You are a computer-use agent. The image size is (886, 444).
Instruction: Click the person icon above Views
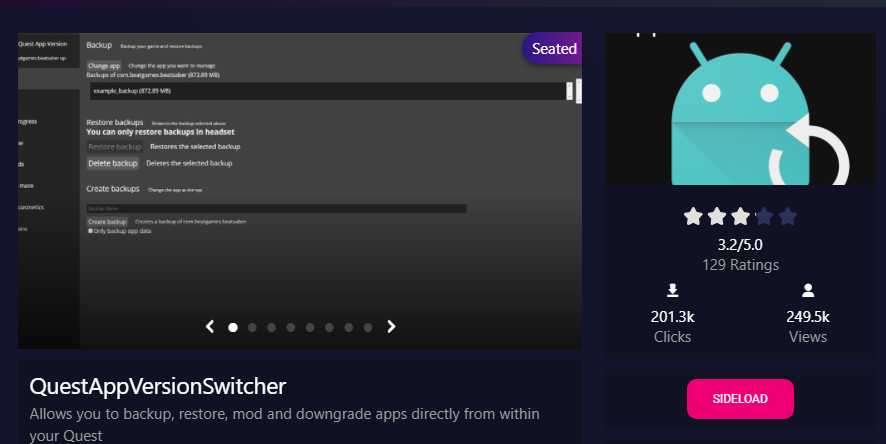click(x=808, y=290)
